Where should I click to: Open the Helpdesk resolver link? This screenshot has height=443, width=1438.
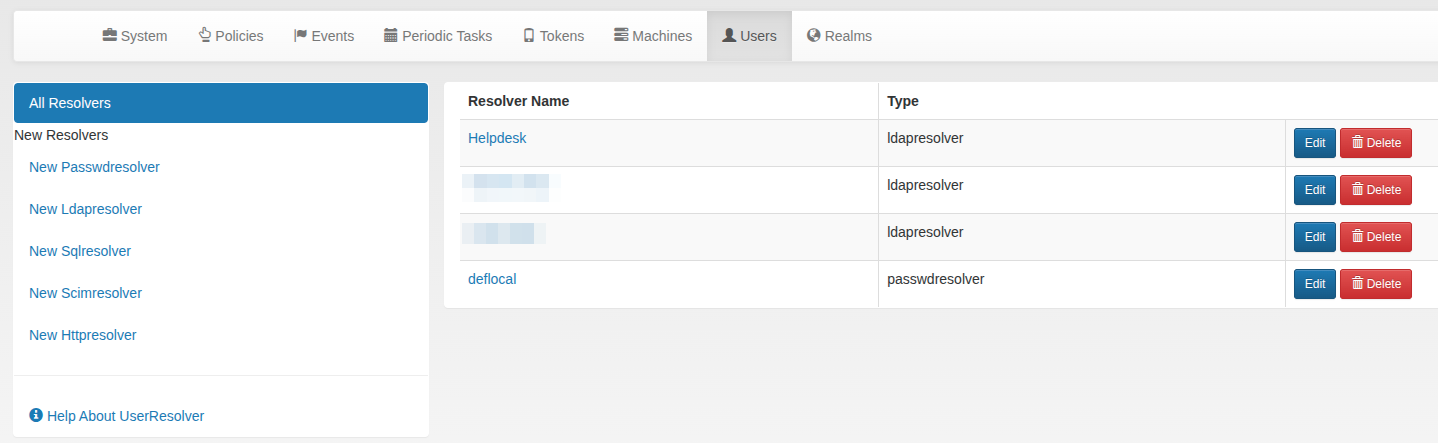pos(497,138)
